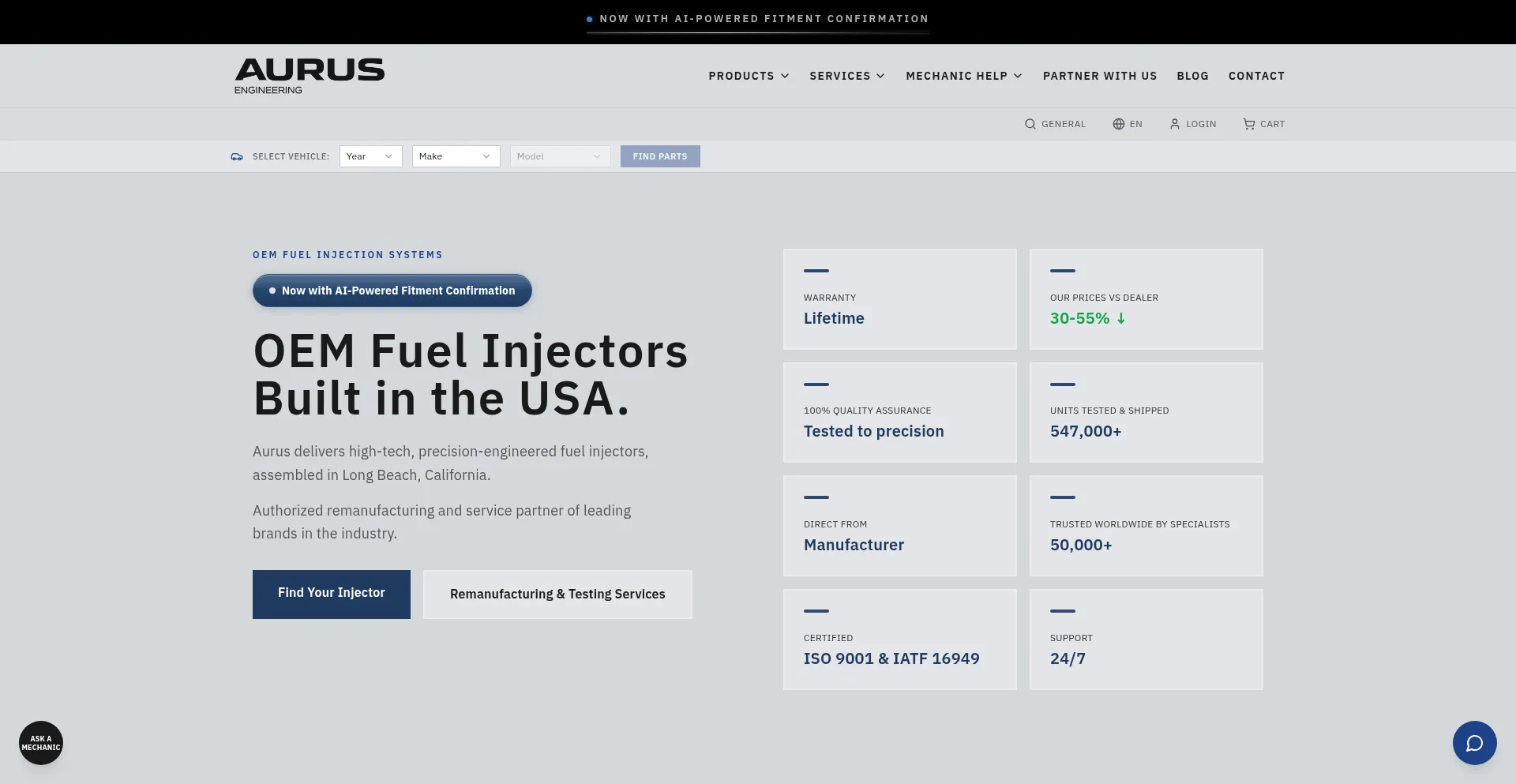Click the 30-55% price savings card
Screen dimensions: 1516x784
(1146, 299)
